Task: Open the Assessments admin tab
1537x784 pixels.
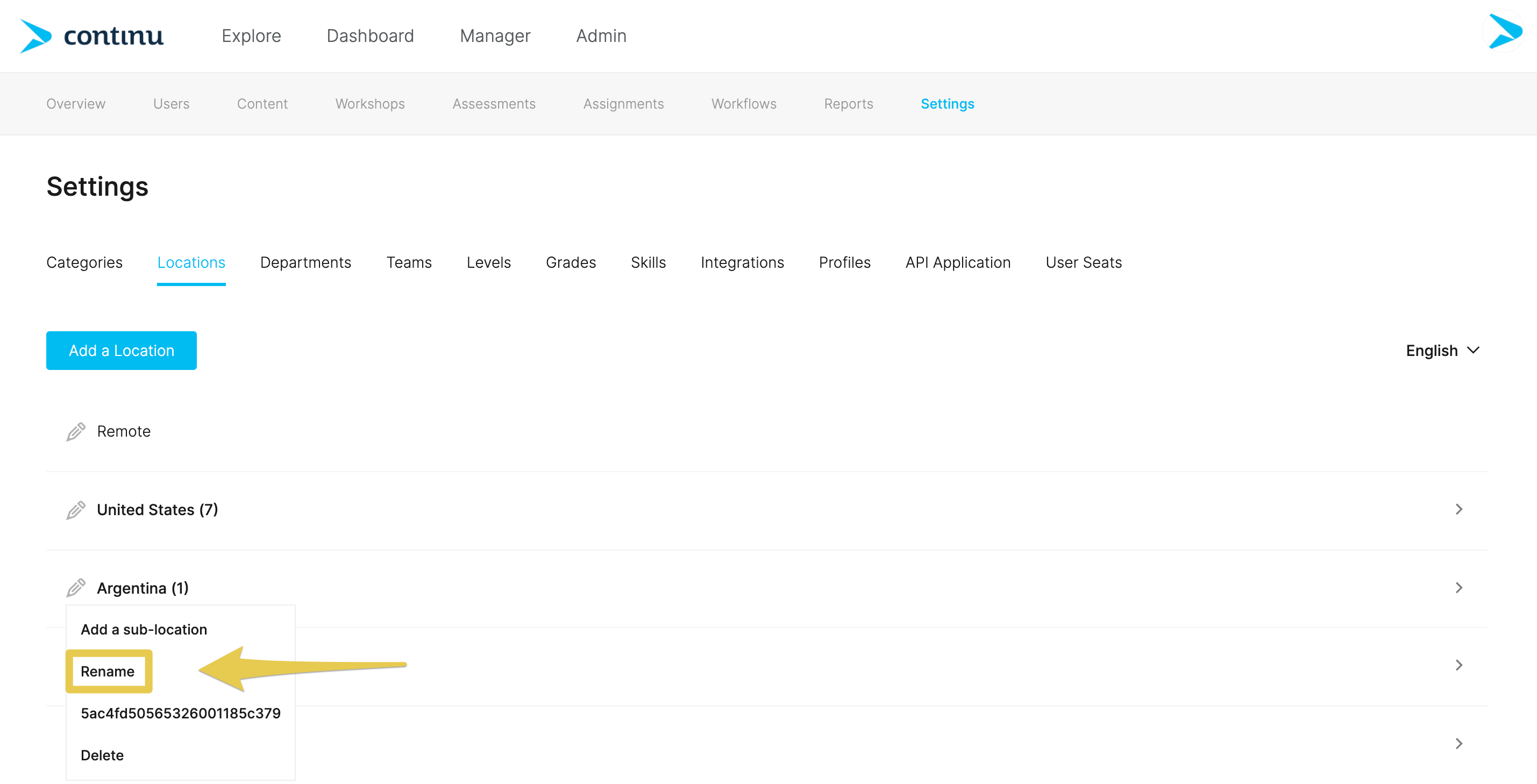Action: click(x=494, y=104)
